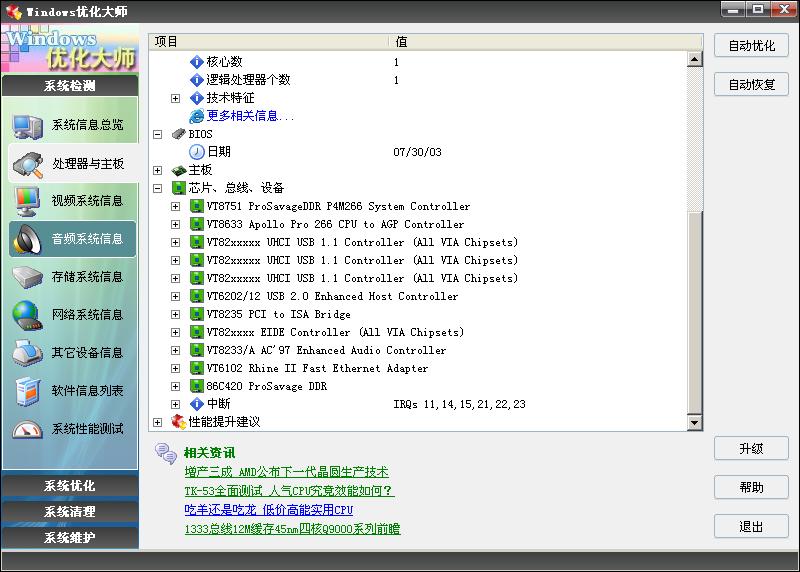Viewport: 800px width, 572px height.
Task: Expand the 主板 node
Action: tap(158, 170)
